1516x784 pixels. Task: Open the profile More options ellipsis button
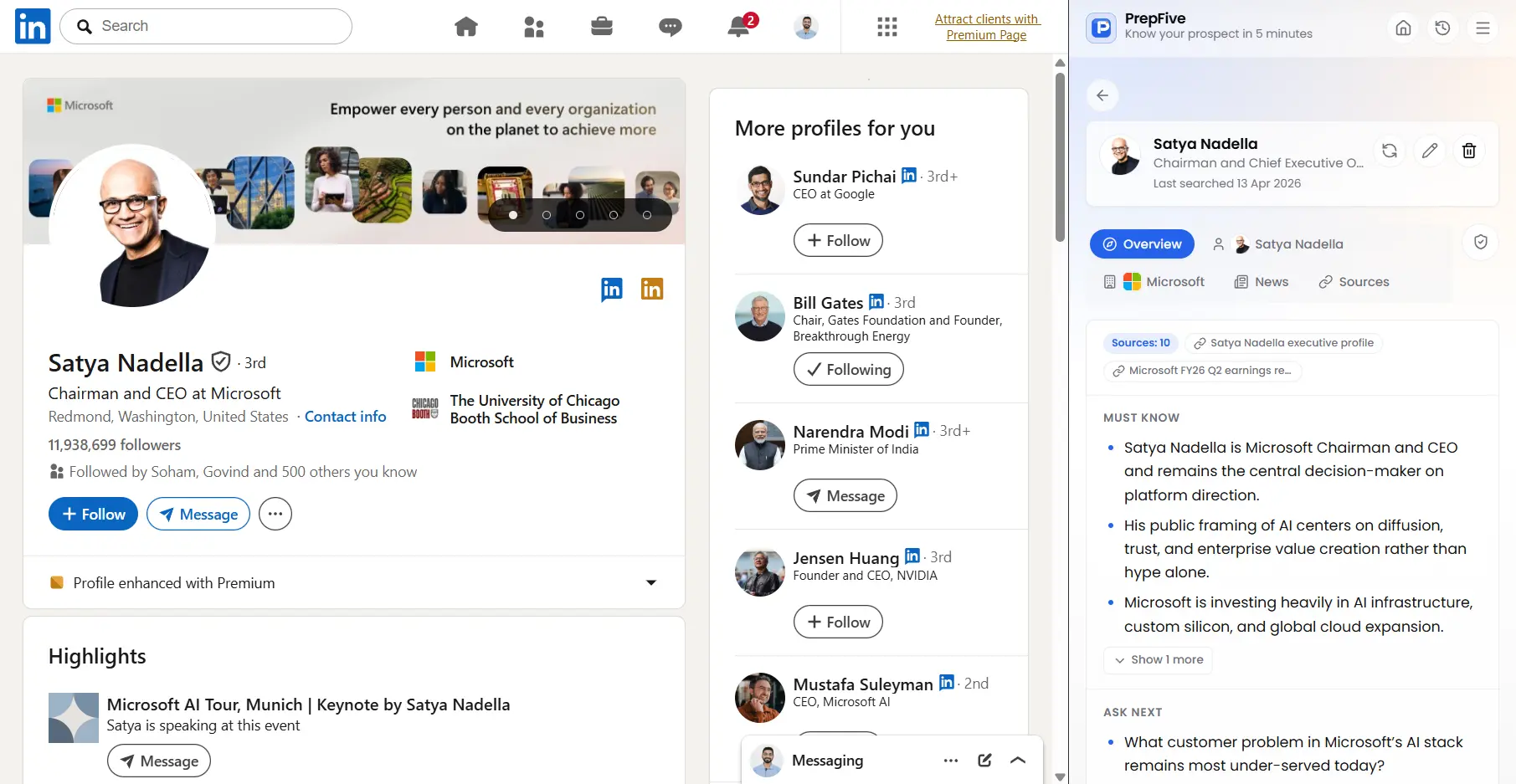(275, 514)
